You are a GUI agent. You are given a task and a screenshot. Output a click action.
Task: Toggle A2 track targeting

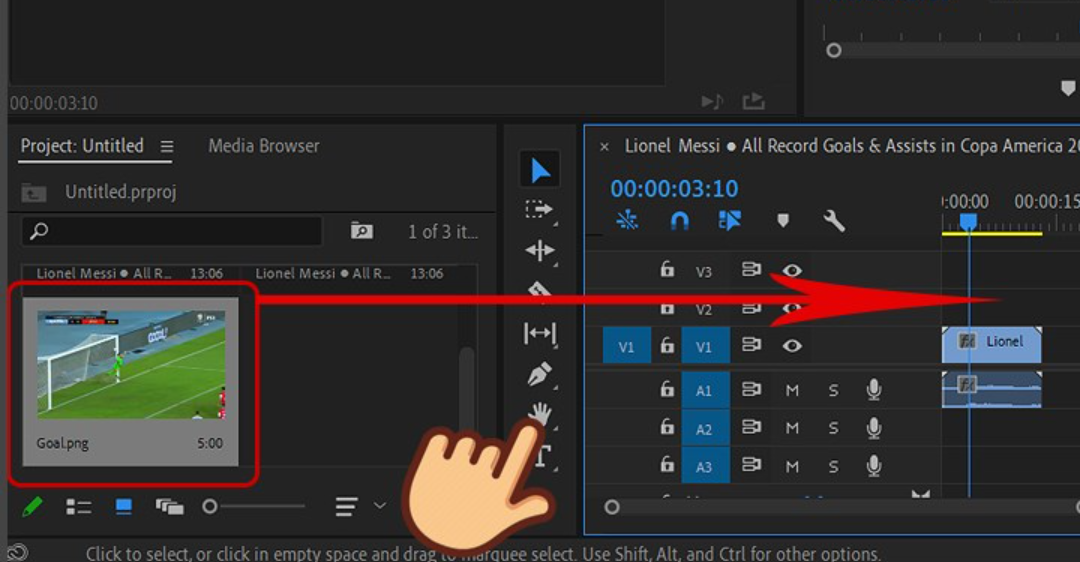coord(705,428)
